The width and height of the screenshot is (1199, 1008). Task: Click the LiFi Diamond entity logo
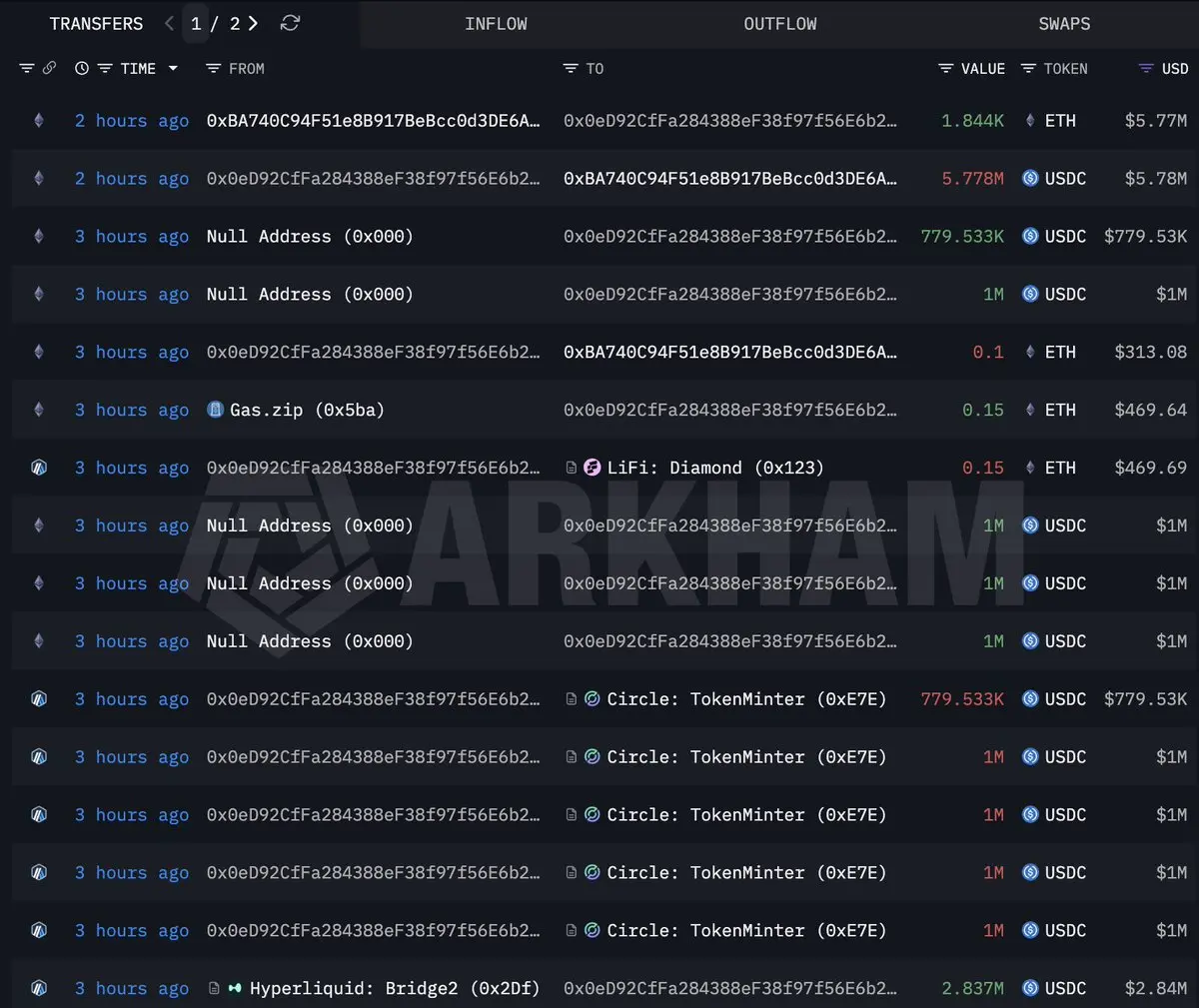(593, 468)
